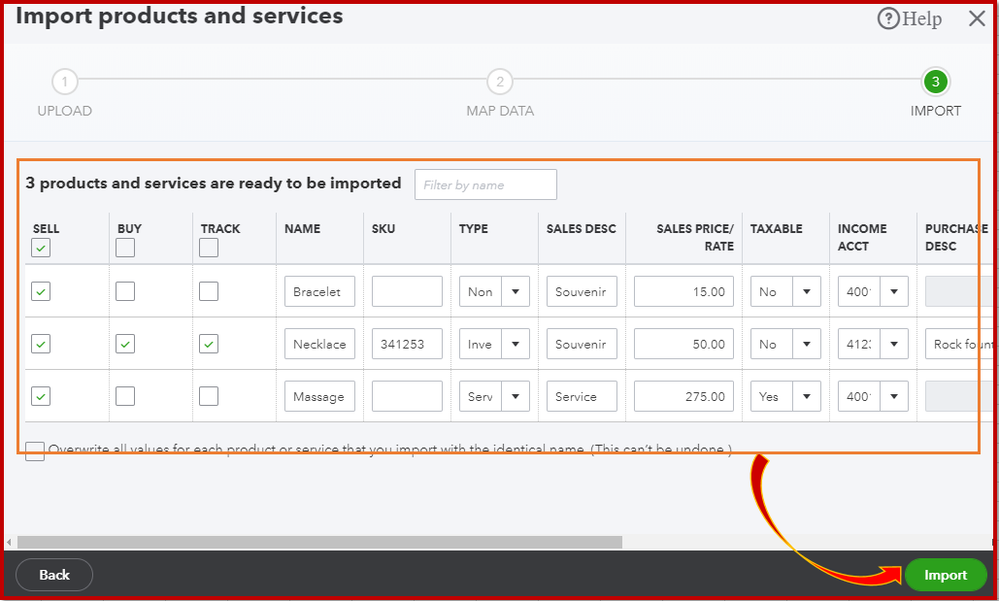Uncheck Track for Necklace row

click(208, 344)
